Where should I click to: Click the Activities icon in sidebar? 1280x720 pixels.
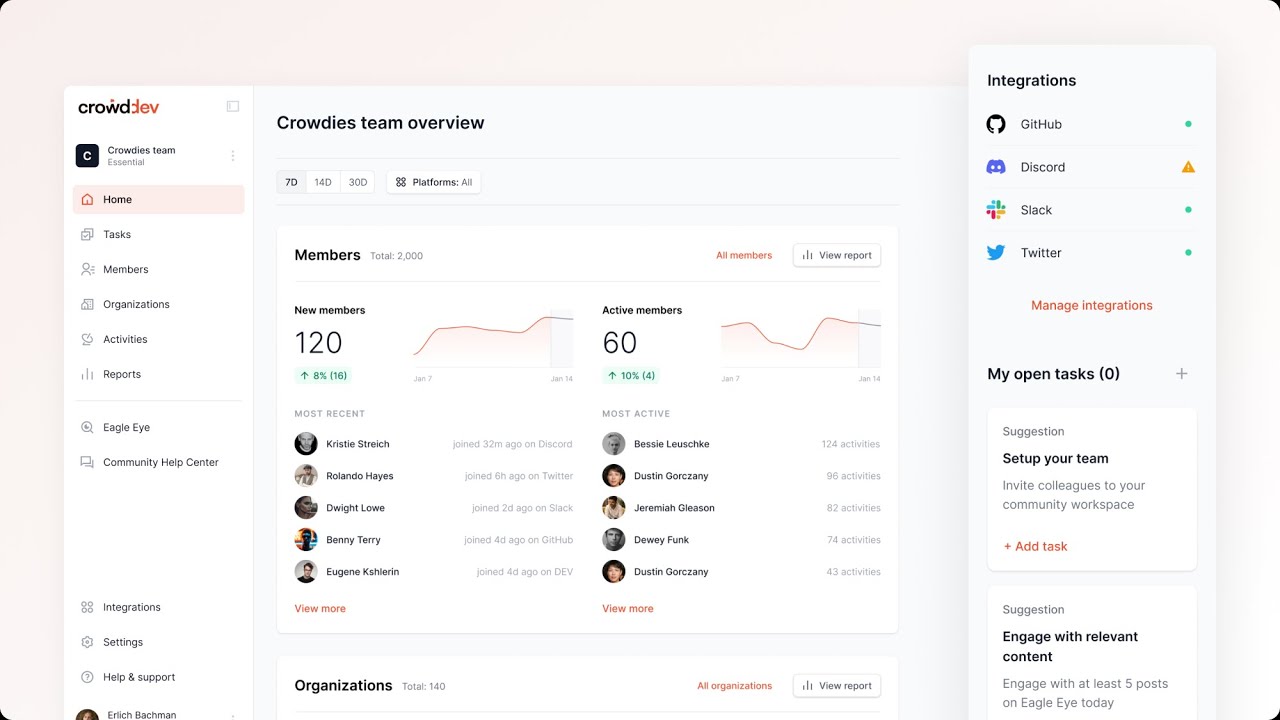(87, 339)
